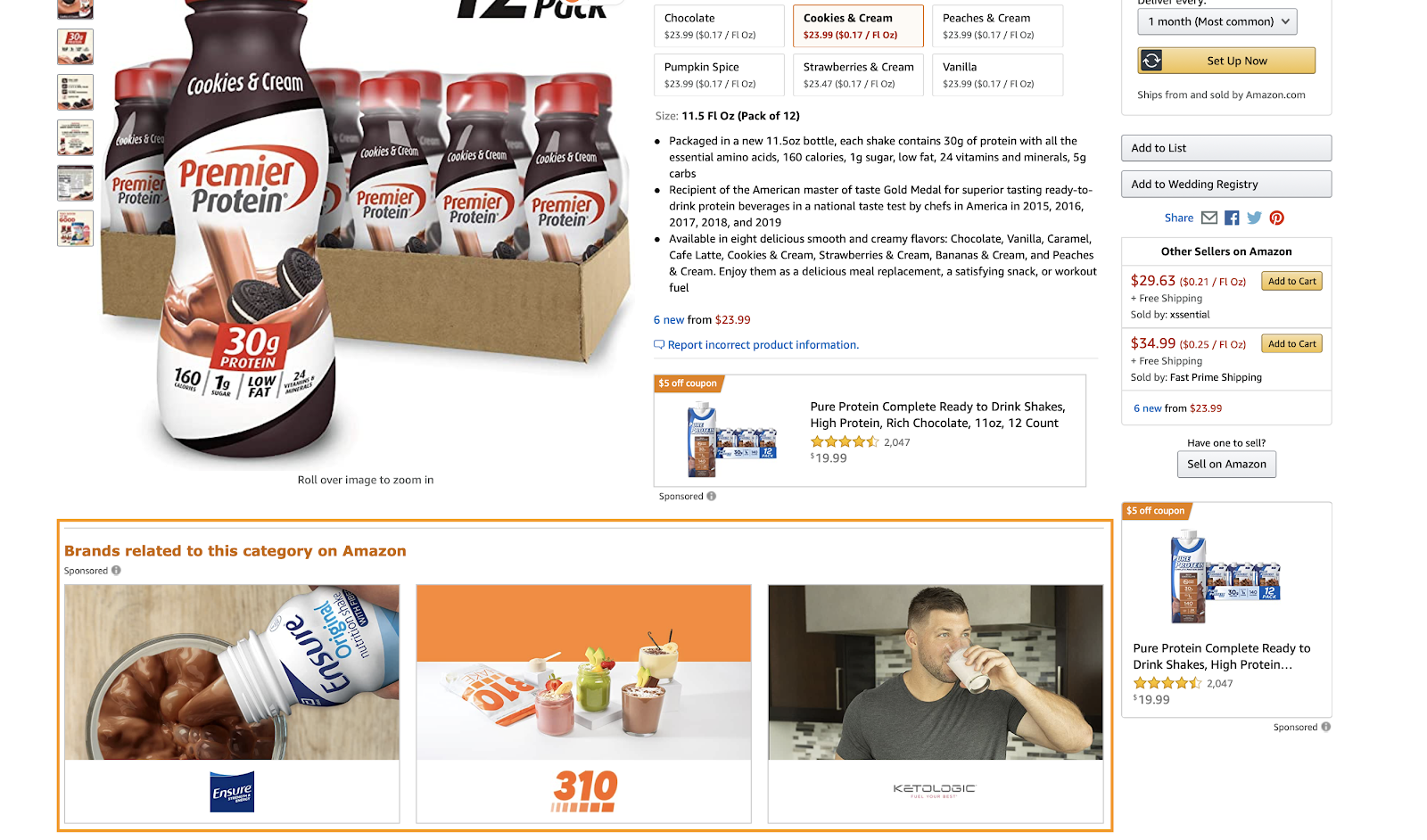Share product via email envelope icon
1427x840 pixels.
[x=1209, y=218]
